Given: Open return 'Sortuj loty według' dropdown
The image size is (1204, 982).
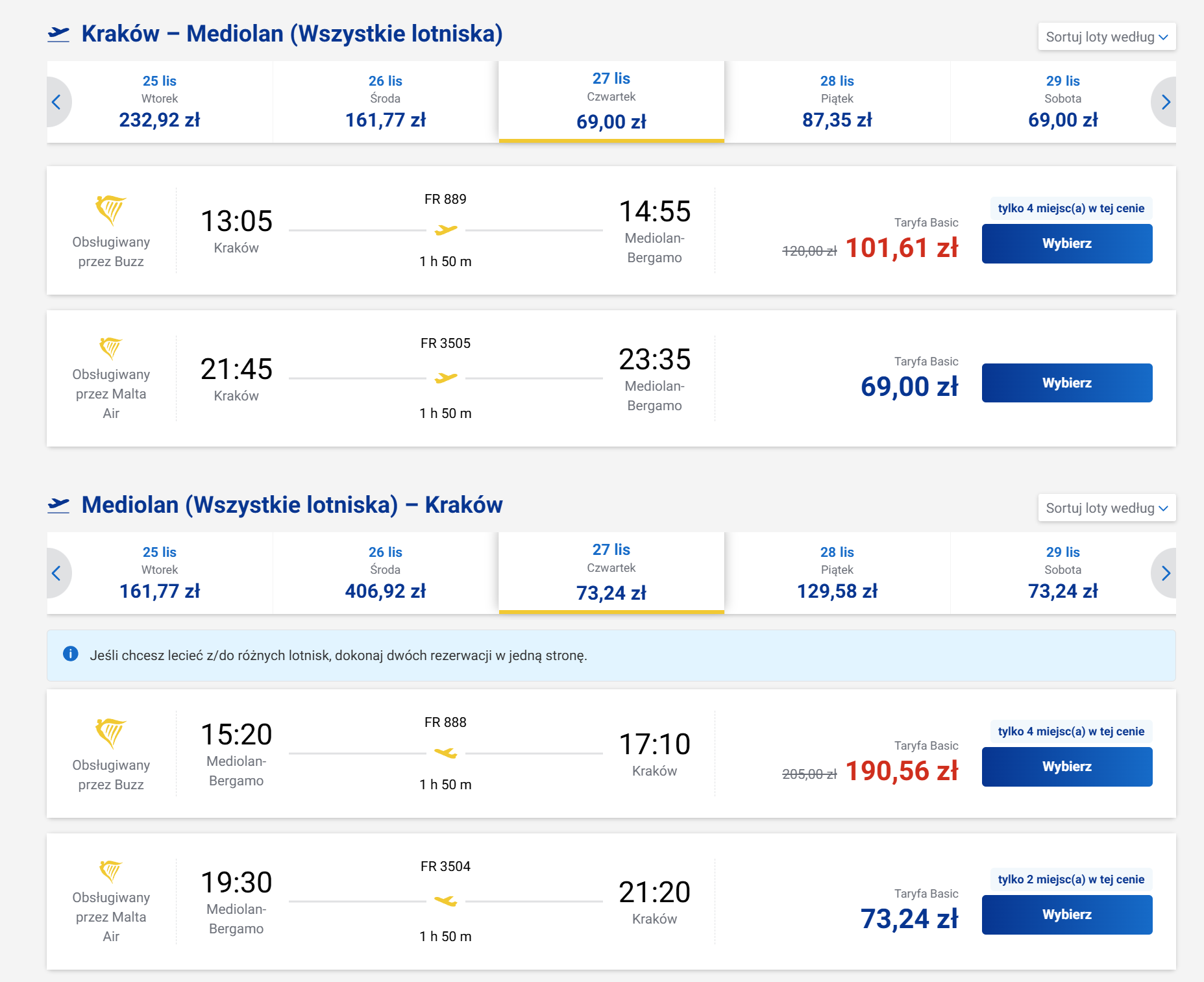Looking at the screenshot, I should point(1106,508).
